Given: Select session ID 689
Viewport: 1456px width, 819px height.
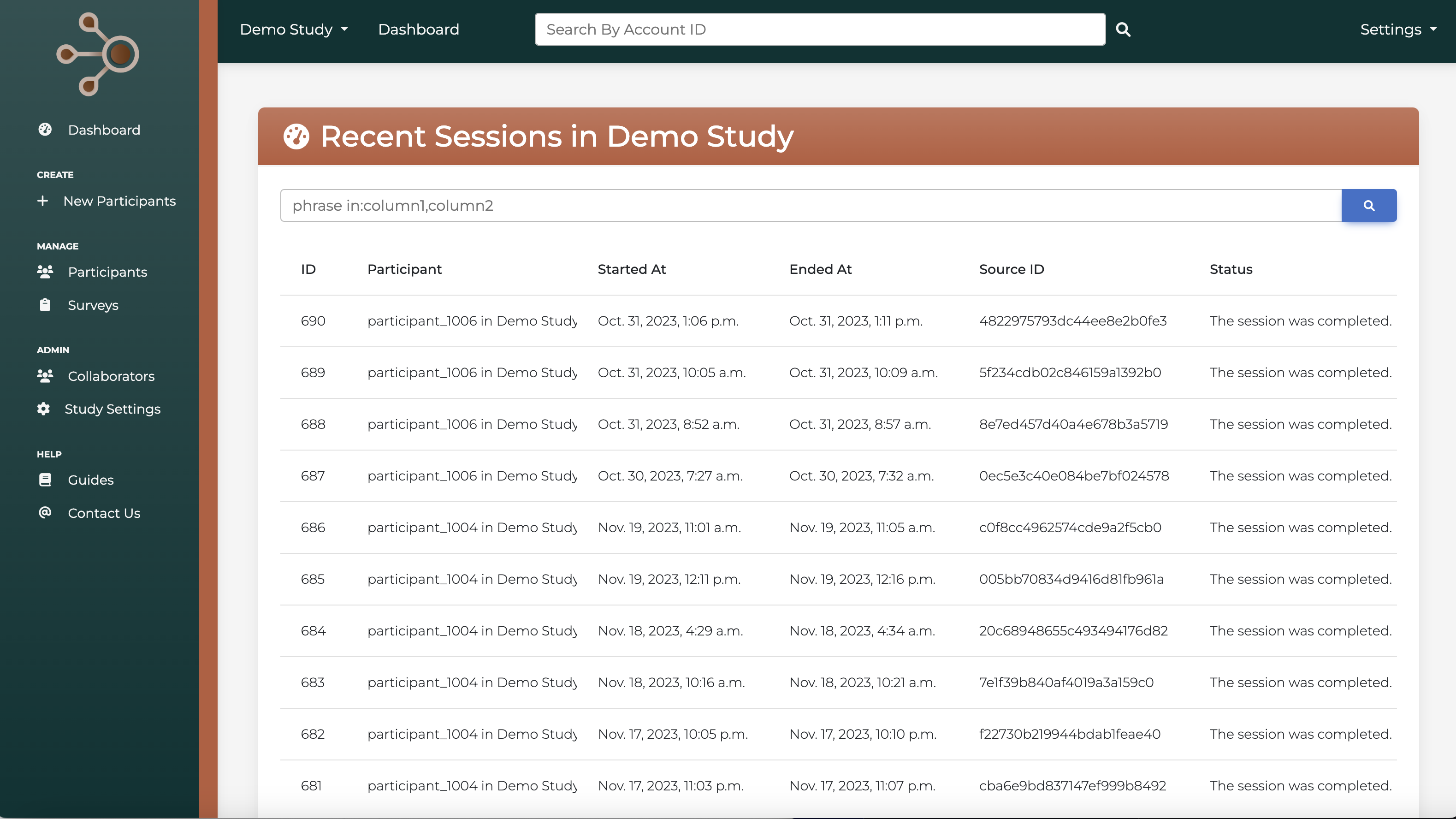Looking at the screenshot, I should [x=313, y=373].
